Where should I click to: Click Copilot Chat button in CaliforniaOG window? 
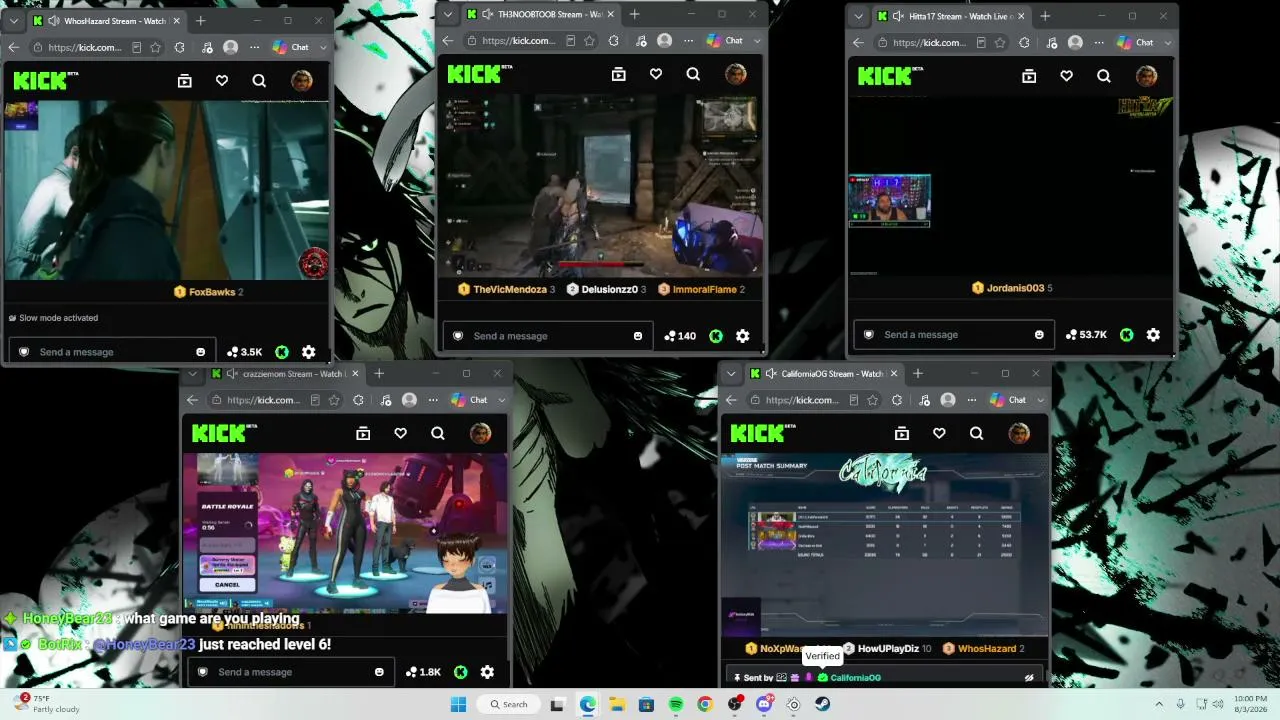point(1009,400)
